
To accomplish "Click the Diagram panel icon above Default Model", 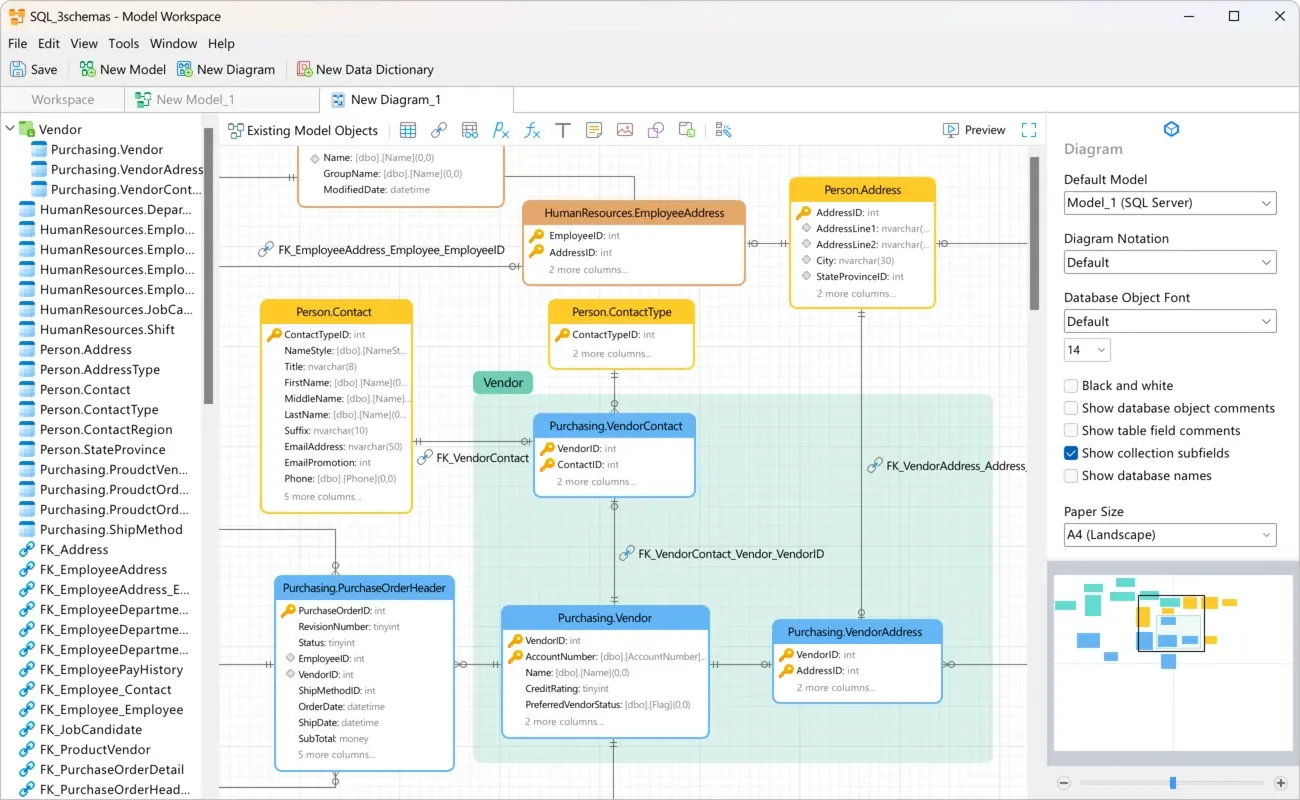I will (1170, 129).
